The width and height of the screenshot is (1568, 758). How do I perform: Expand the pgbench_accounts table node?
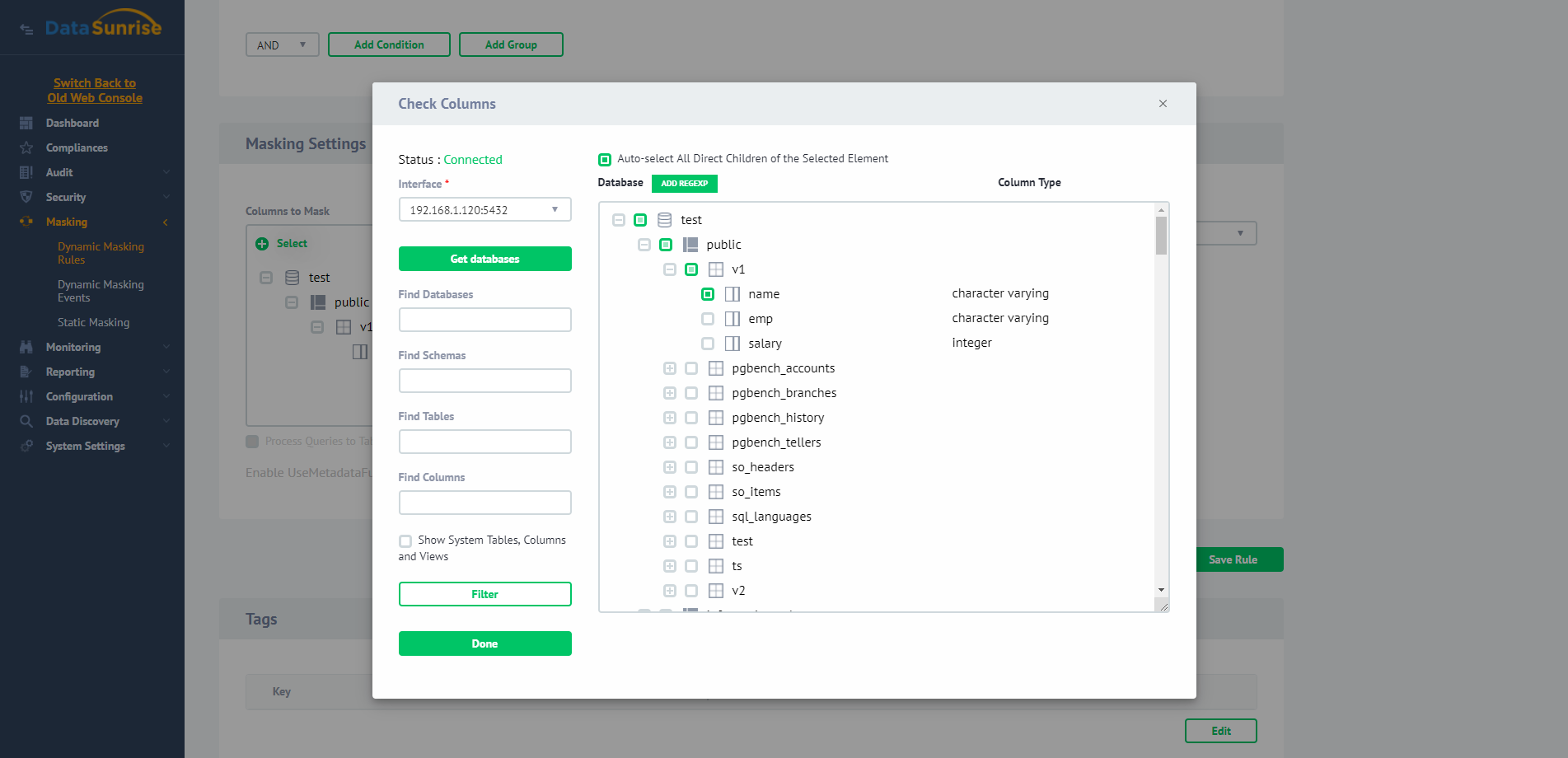pyautogui.click(x=670, y=368)
